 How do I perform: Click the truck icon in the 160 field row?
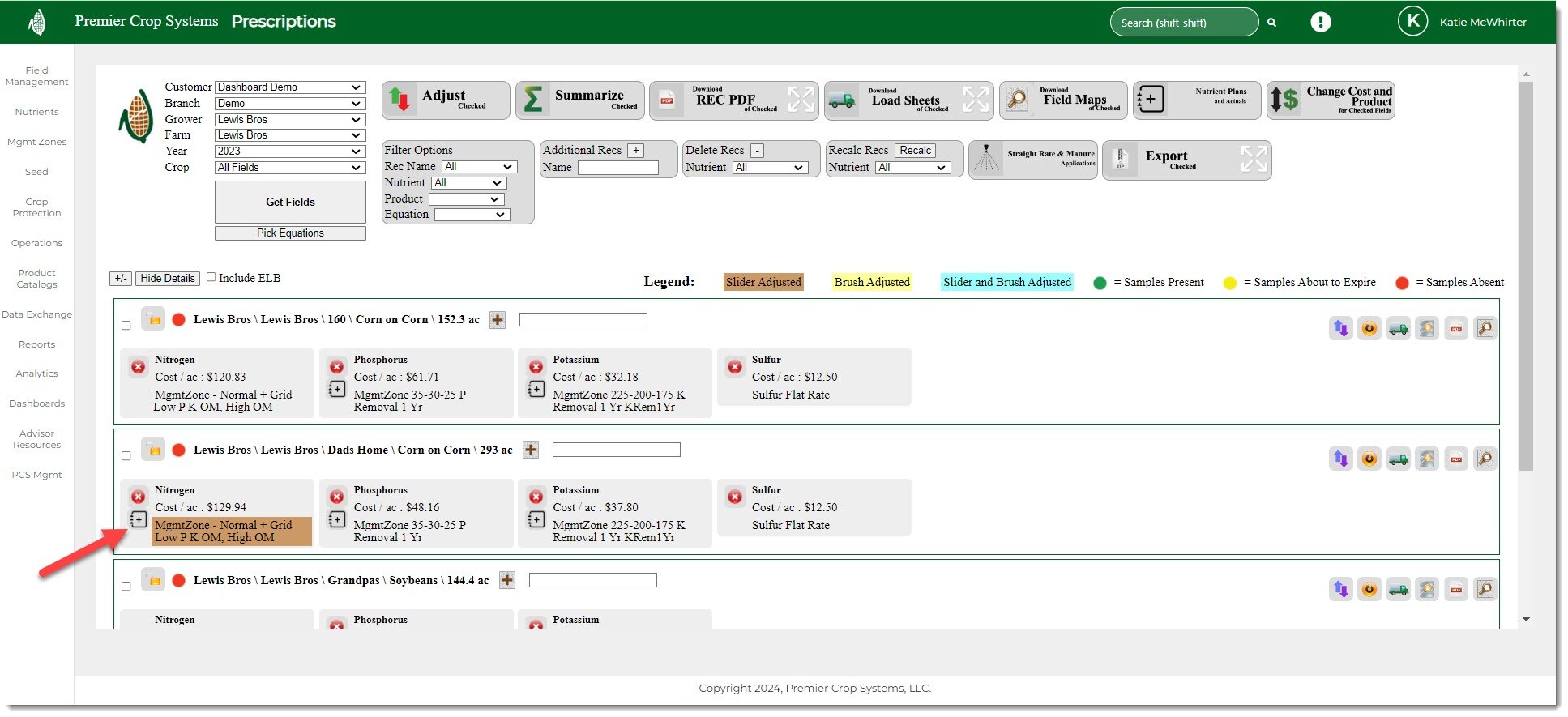click(x=1398, y=329)
